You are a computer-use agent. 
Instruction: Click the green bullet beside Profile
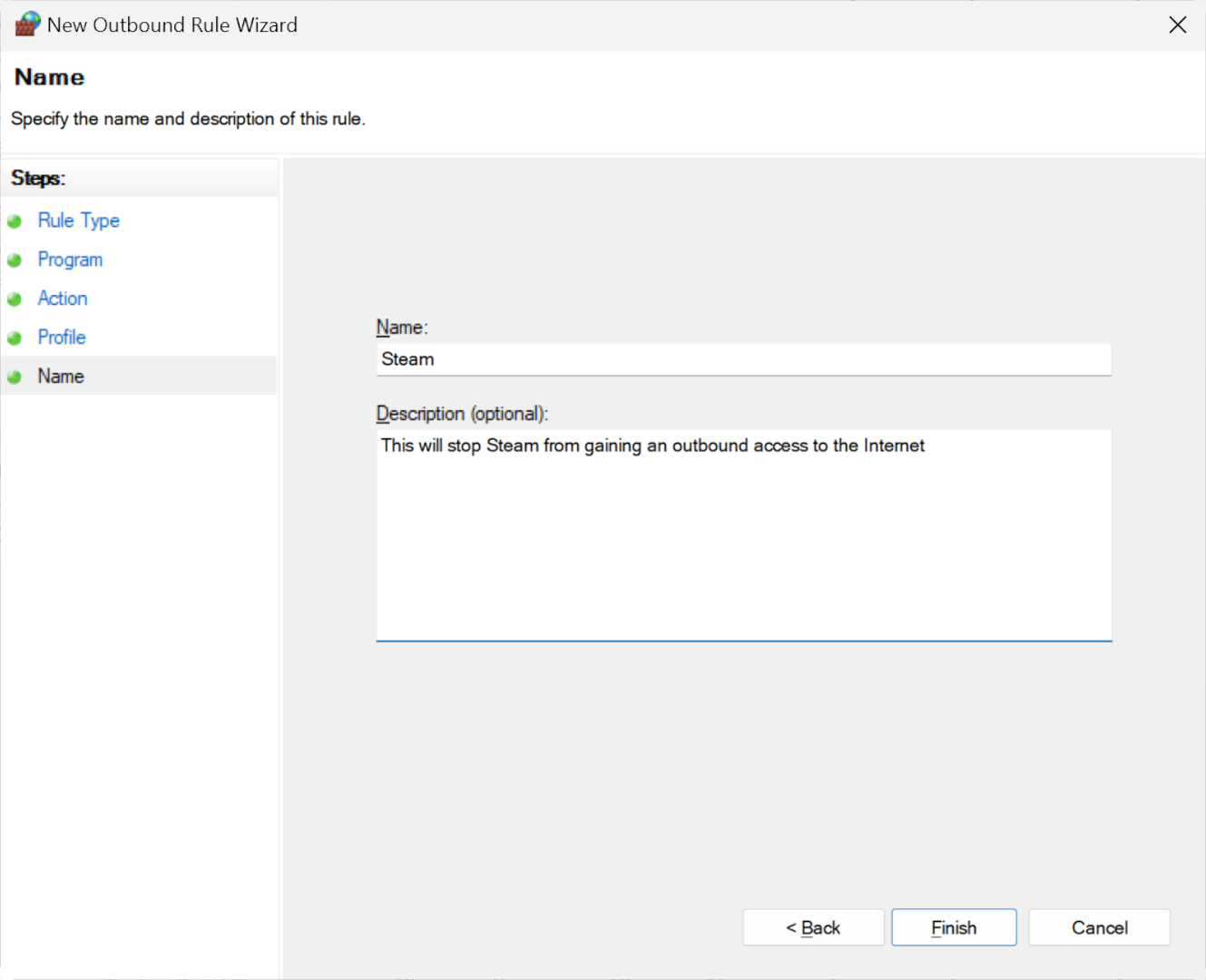tap(15, 338)
